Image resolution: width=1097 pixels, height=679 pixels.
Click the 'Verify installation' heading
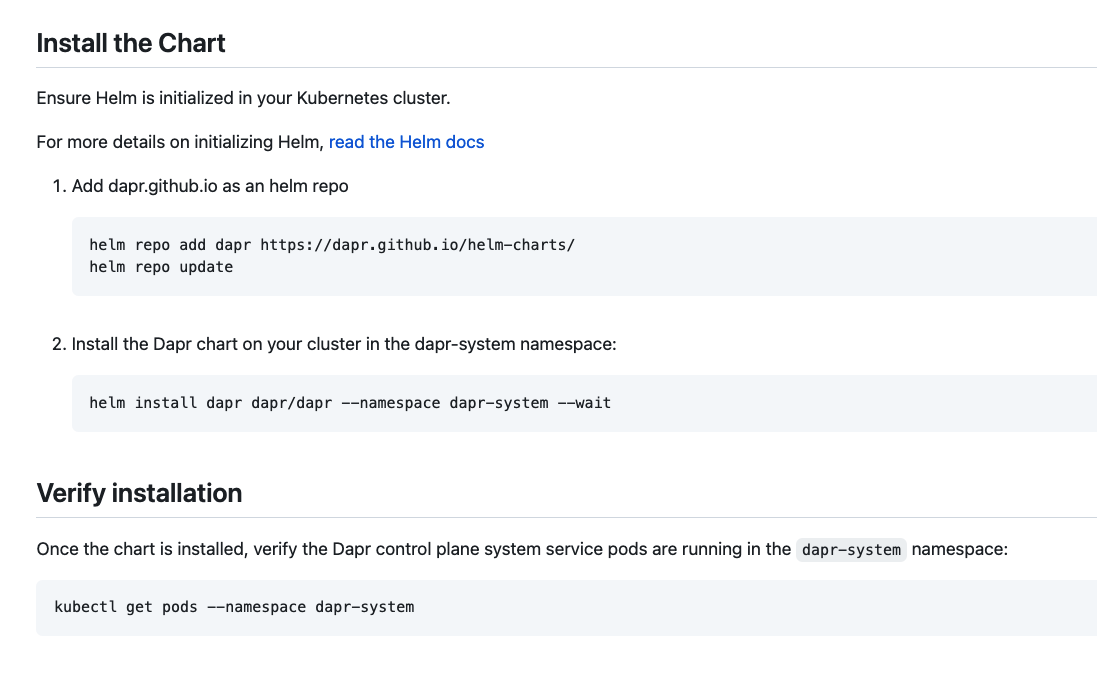[139, 493]
